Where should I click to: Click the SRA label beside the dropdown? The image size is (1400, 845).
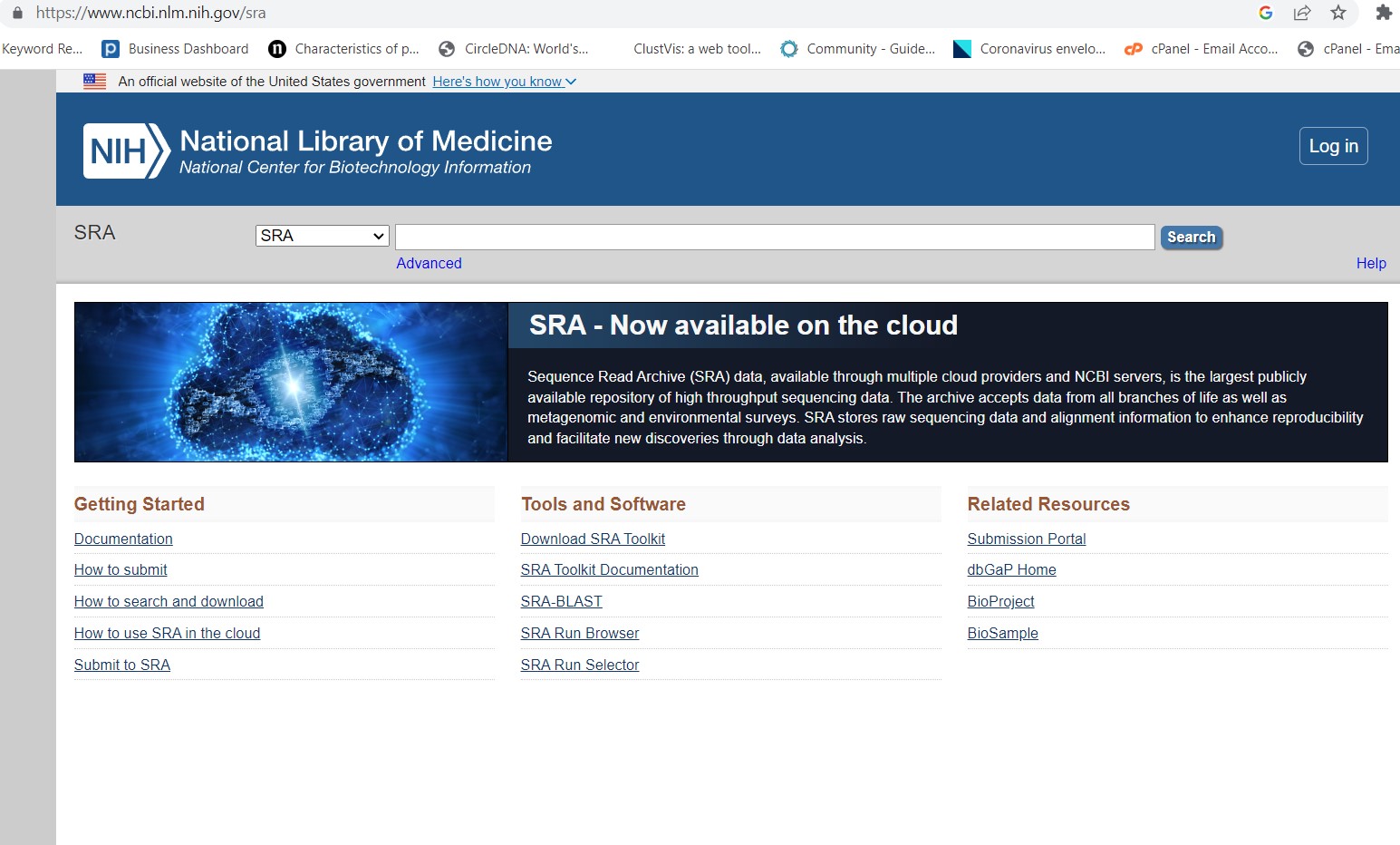(x=94, y=233)
